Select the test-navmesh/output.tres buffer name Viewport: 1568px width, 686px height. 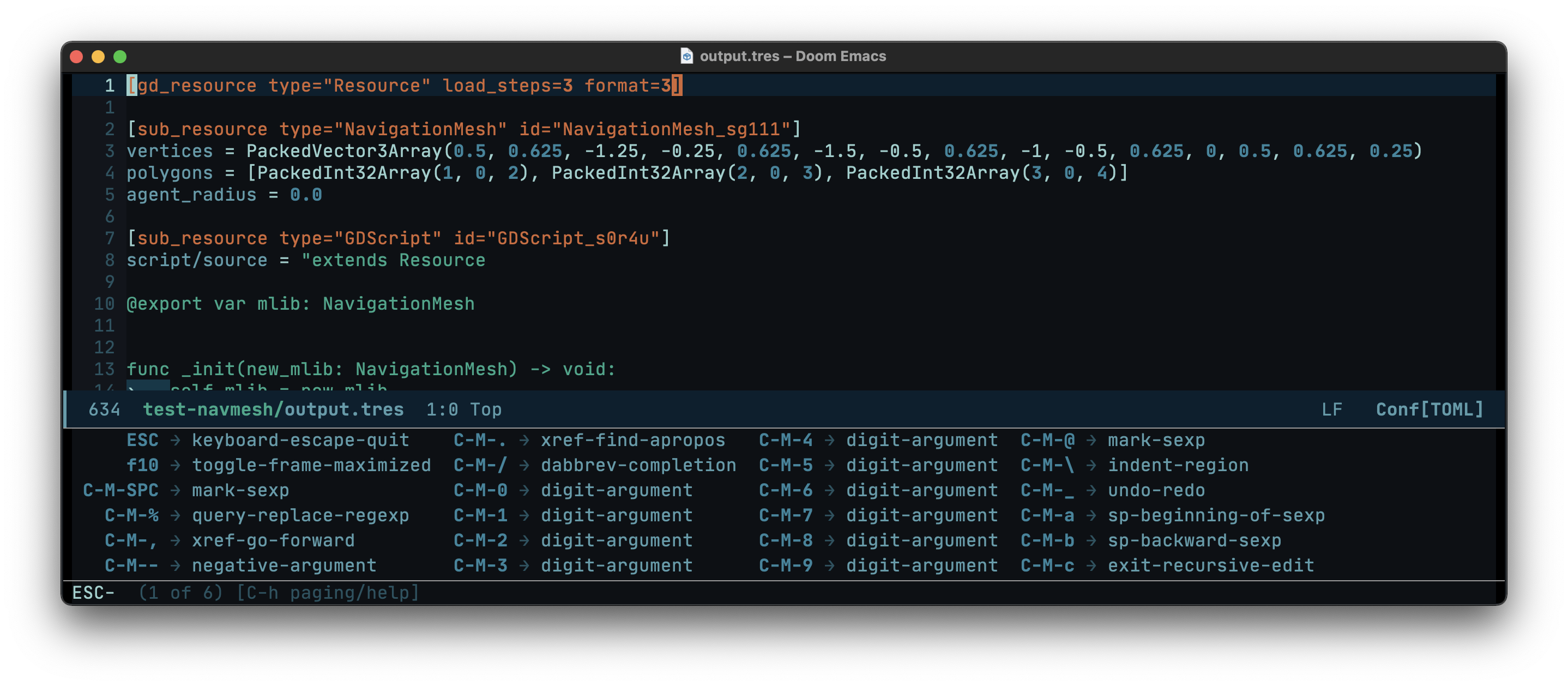274,409
